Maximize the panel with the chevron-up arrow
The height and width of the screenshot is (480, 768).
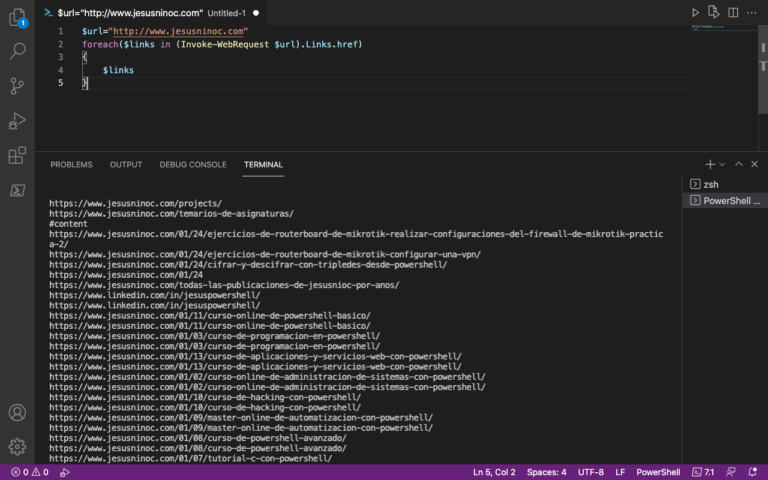[738, 164]
